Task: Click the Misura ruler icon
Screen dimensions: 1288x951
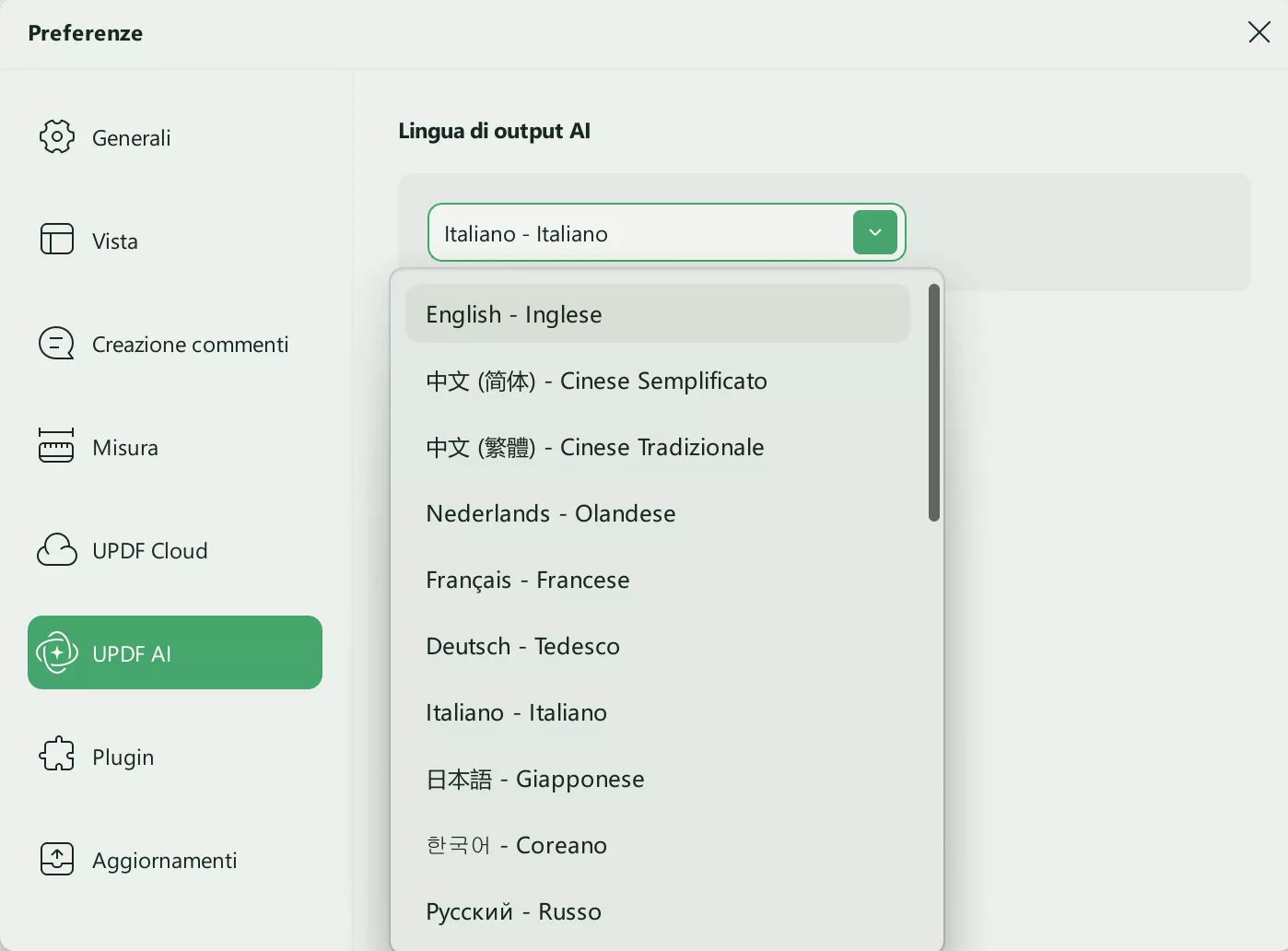Action: [56, 445]
